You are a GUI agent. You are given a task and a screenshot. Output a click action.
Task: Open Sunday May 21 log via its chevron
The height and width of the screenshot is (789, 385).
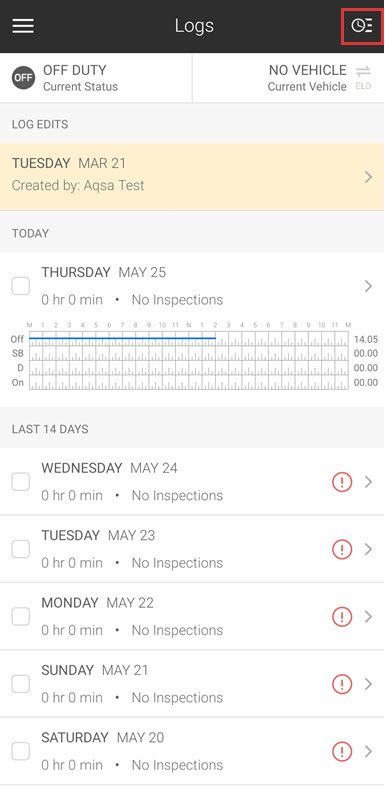click(368, 684)
